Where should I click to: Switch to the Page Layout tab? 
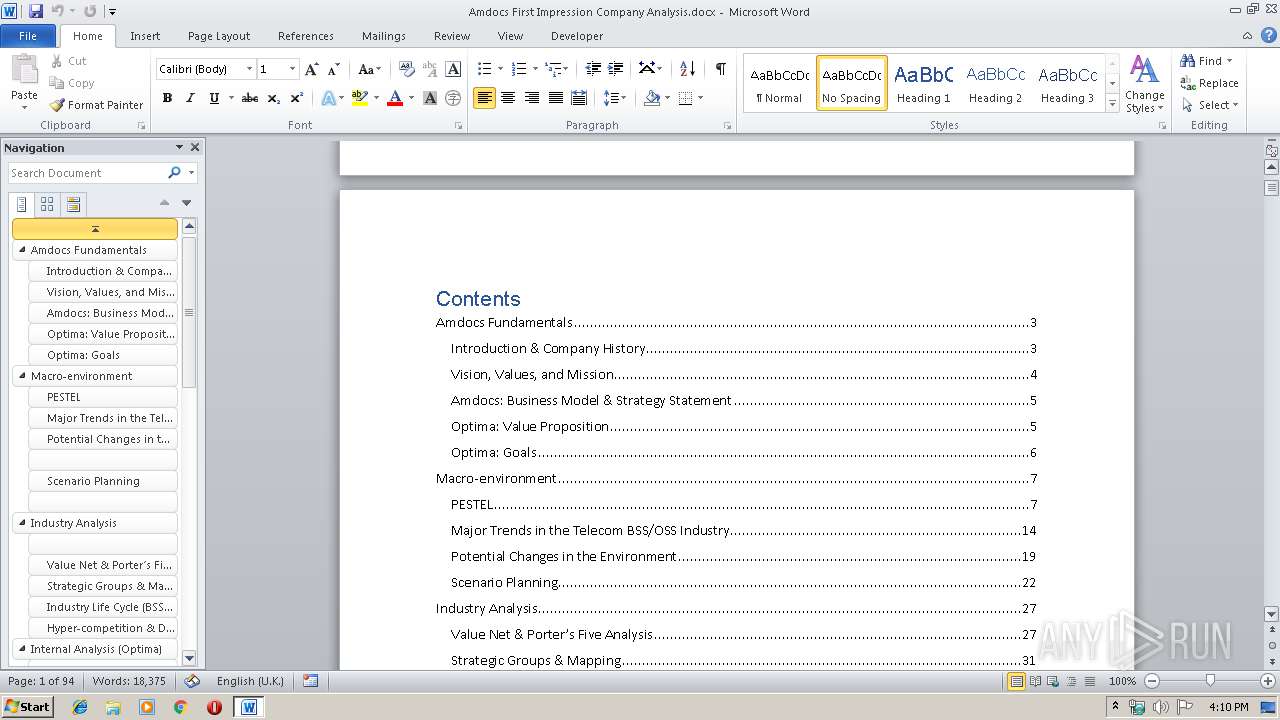coord(219,36)
